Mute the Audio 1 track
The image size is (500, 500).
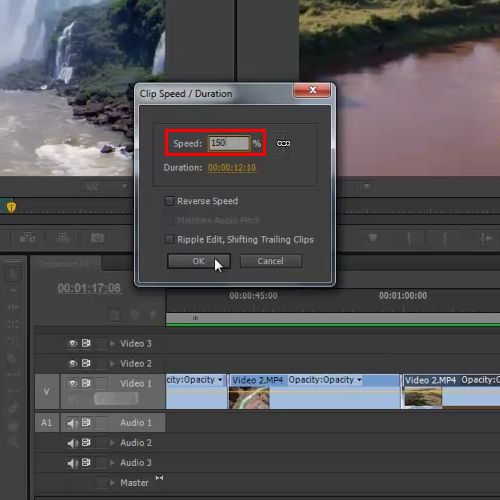(72, 423)
